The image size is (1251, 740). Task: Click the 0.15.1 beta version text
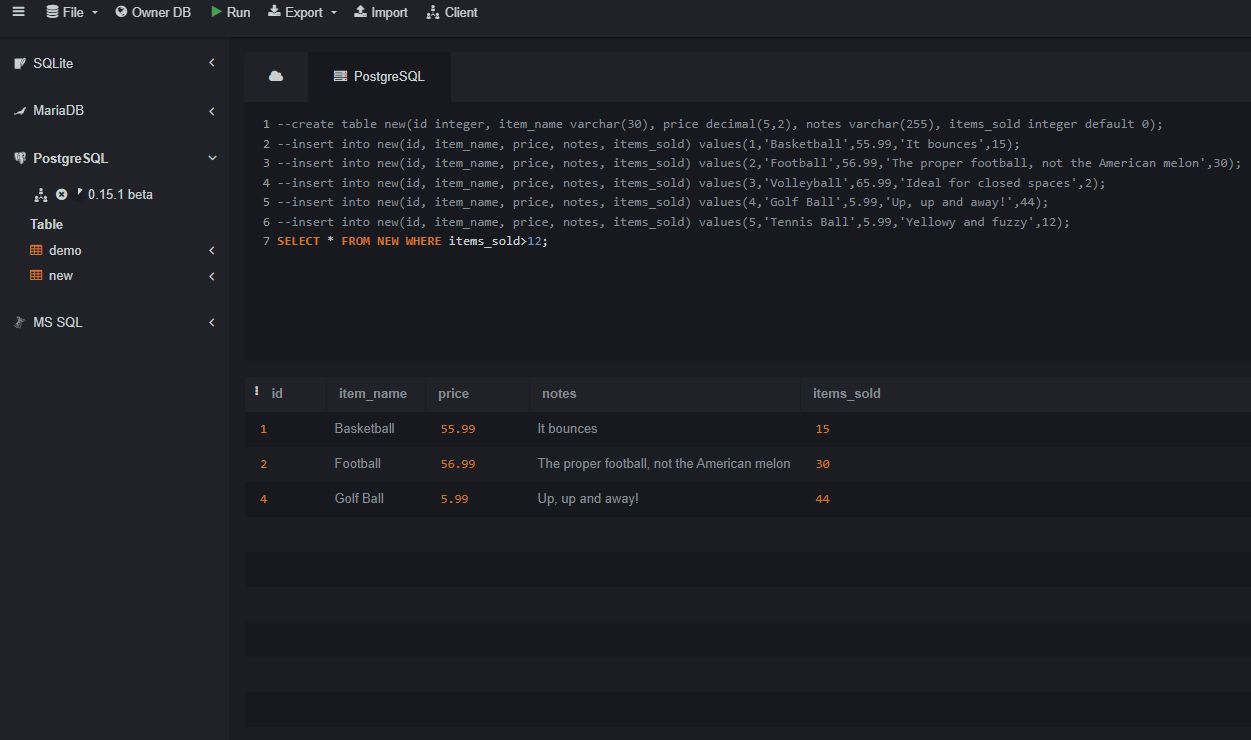point(120,194)
